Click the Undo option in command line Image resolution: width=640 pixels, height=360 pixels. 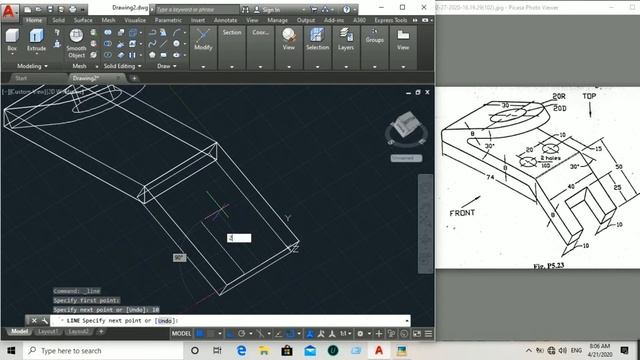(164, 321)
